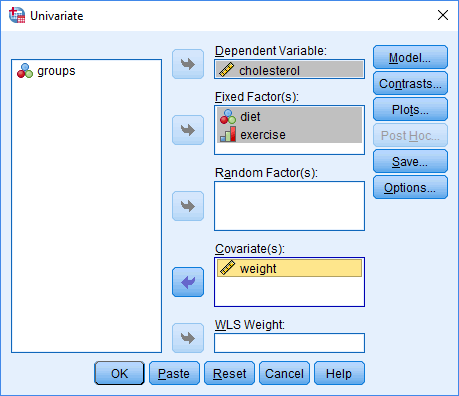Close the Univariate dialog window

(443, 15)
